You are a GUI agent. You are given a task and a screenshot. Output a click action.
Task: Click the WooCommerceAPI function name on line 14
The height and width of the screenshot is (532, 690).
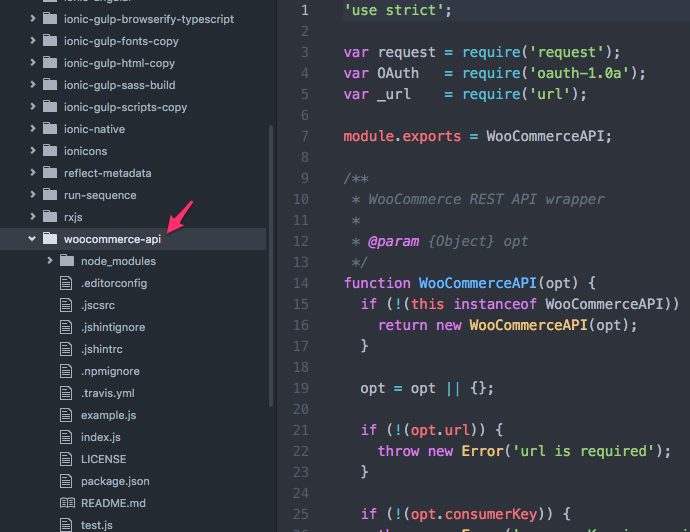477,283
